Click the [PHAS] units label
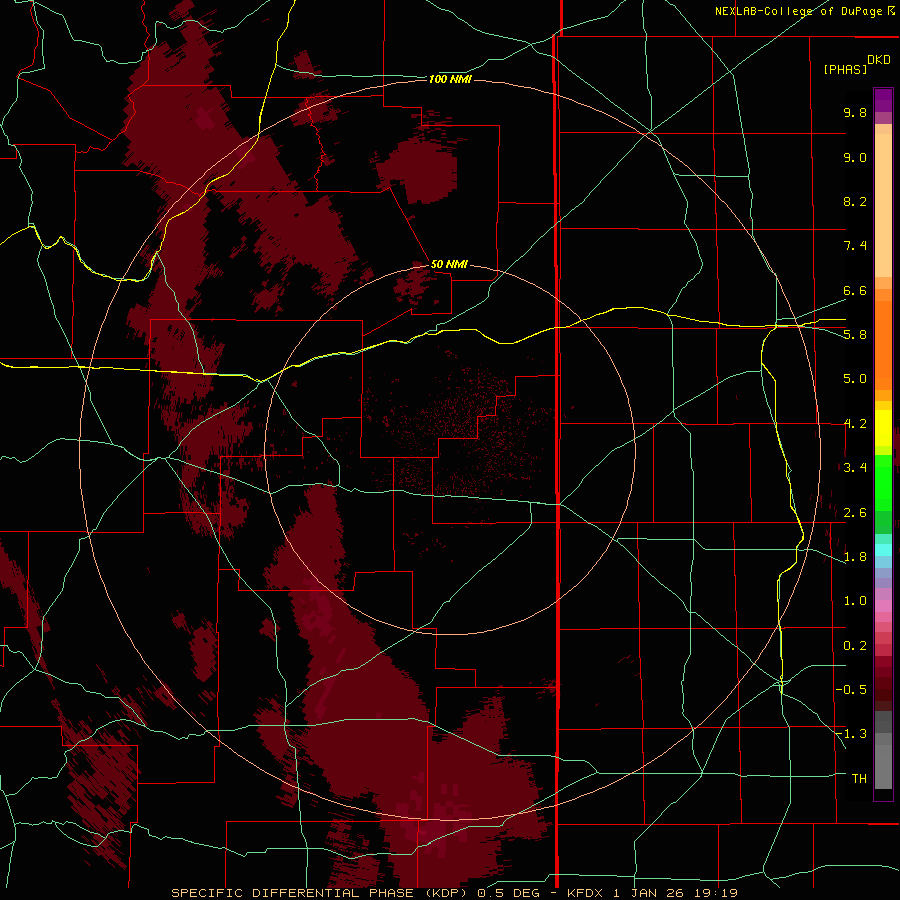 (845, 69)
